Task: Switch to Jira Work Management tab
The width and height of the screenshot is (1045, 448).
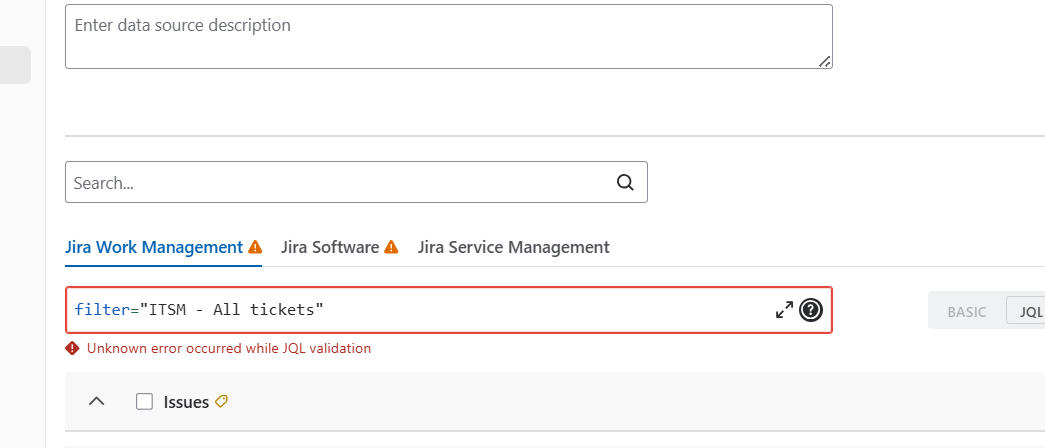Action: [154, 247]
